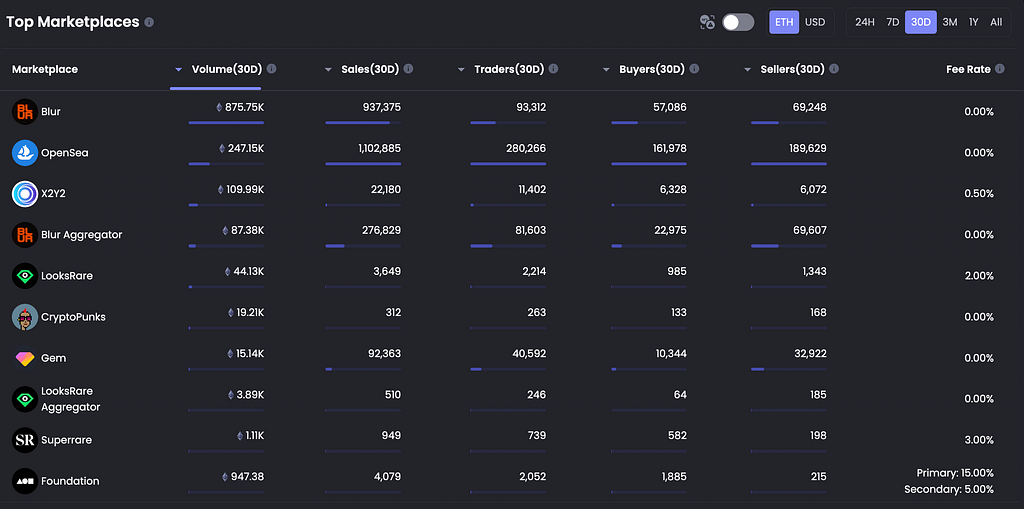Click the Superrare SR logo icon
The width and height of the screenshot is (1024, 509).
click(25, 440)
